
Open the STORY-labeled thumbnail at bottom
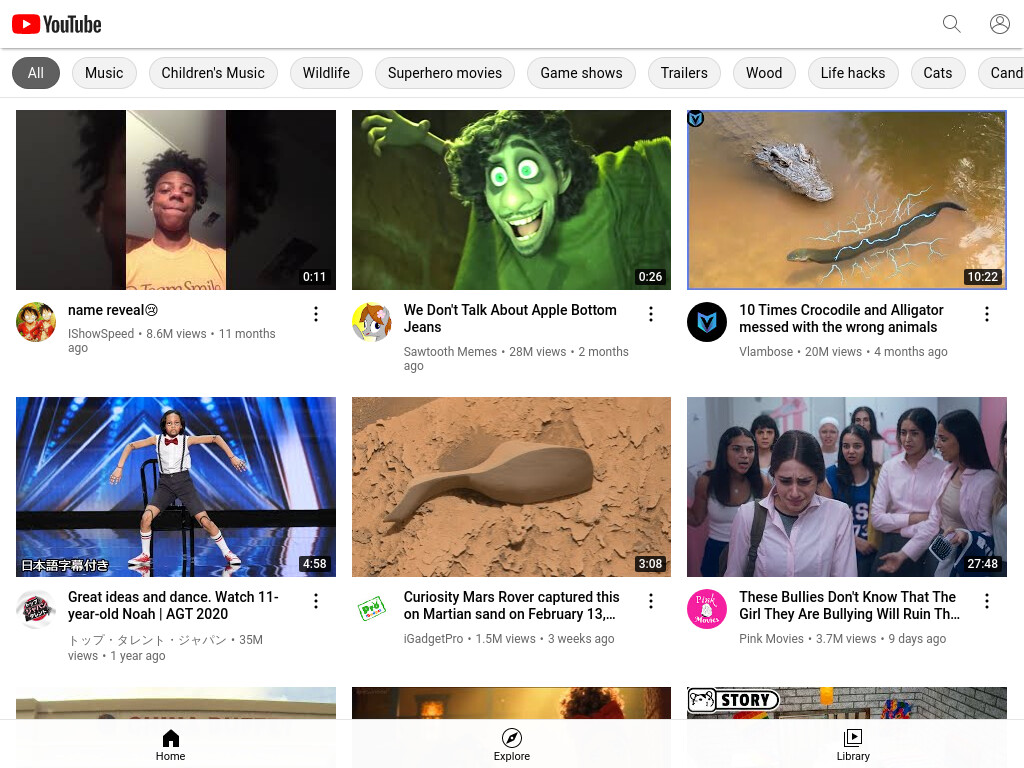[x=847, y=703]
